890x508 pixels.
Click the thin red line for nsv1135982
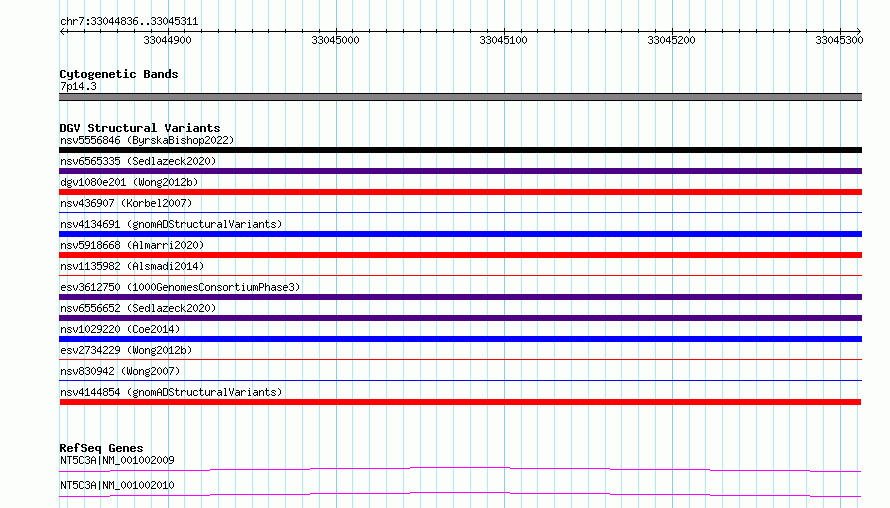pos(460,275)
